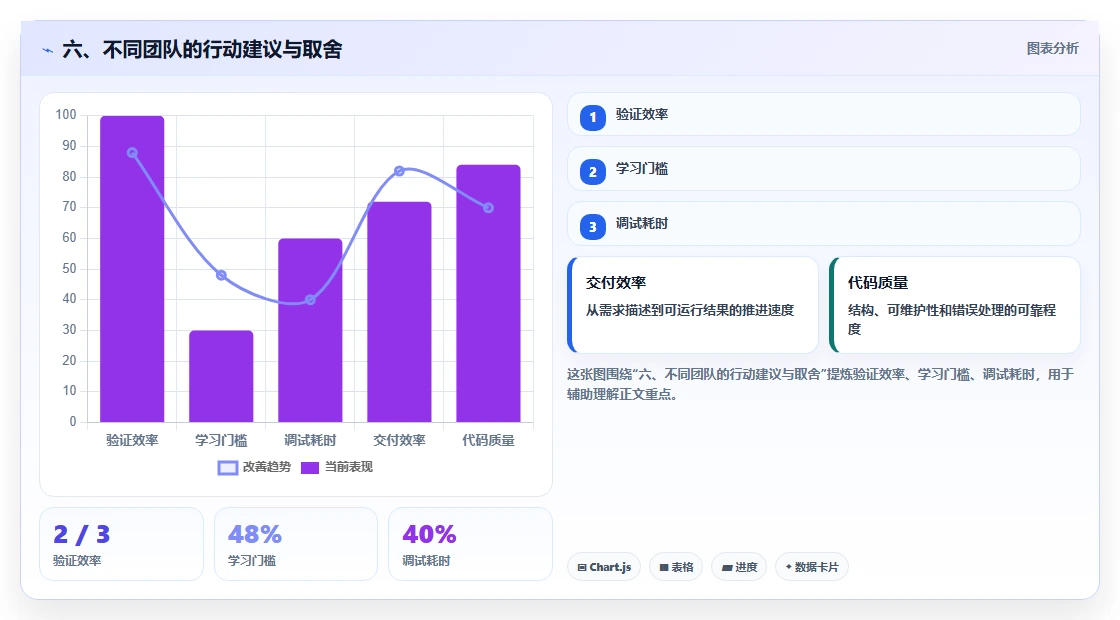This screenshot has height=620, width=1120.
Task: Select the 调试耗时 list item
Action: click(824, 224)
